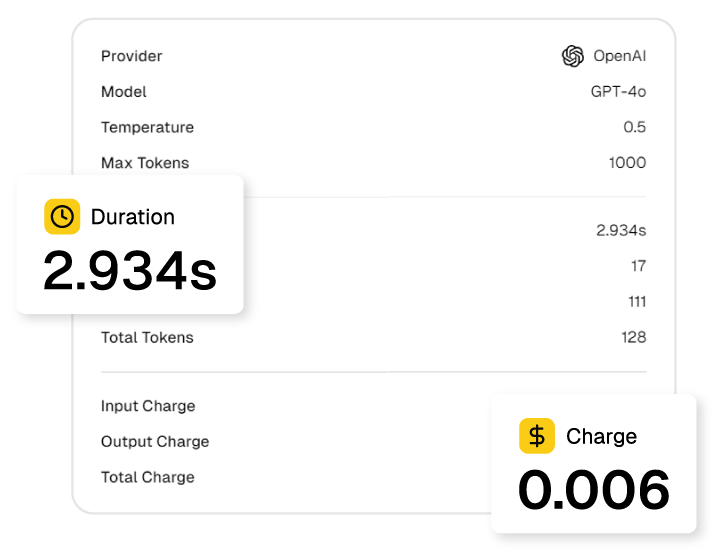Click the Total Tokens label
Screen dimensions: 713x551
coord(147,338)
